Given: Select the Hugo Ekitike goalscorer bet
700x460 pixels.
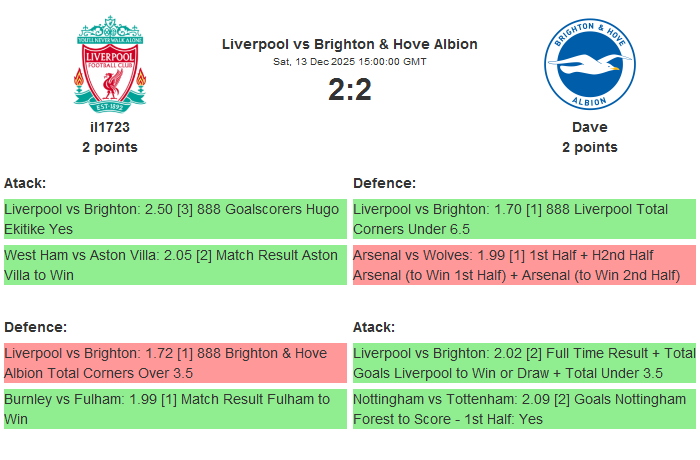Looking at the screenshot, I should pyautogui.click(x=174, y=219).
